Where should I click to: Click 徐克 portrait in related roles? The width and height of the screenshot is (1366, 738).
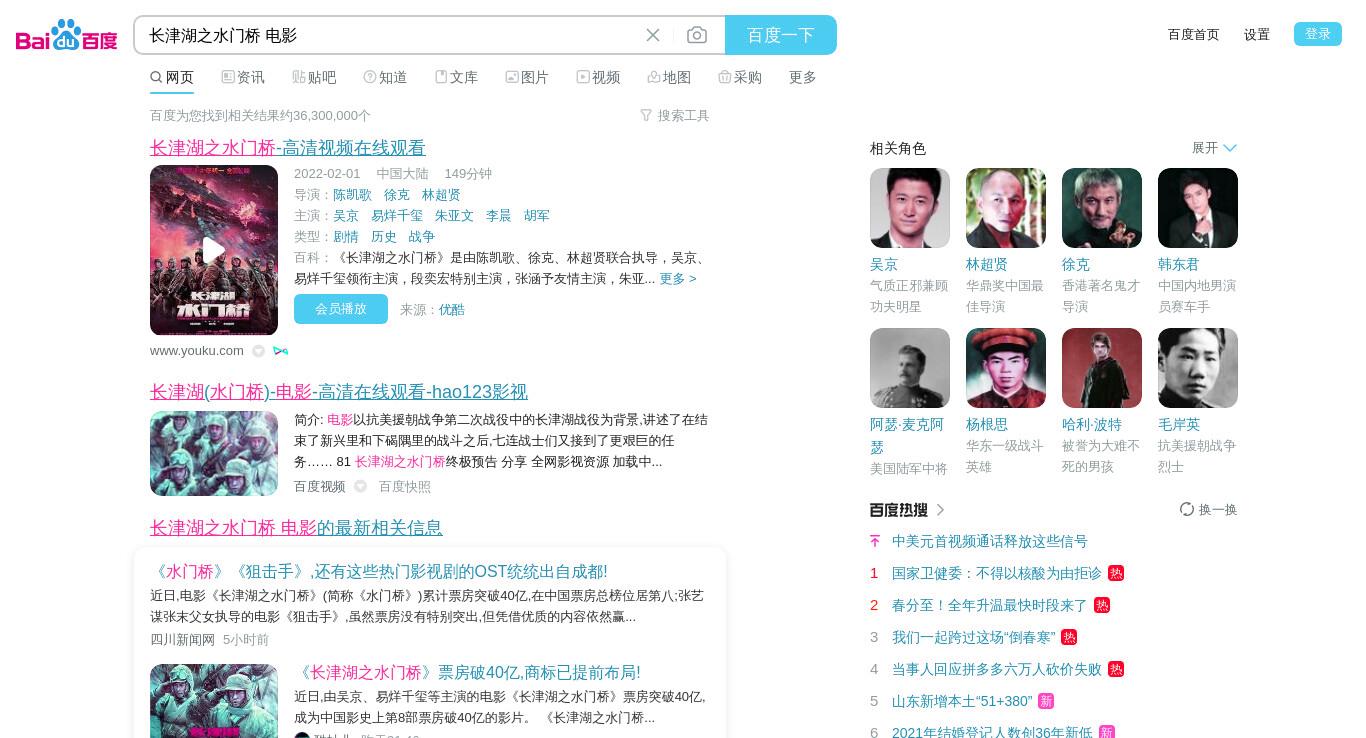click(1102, 208)
